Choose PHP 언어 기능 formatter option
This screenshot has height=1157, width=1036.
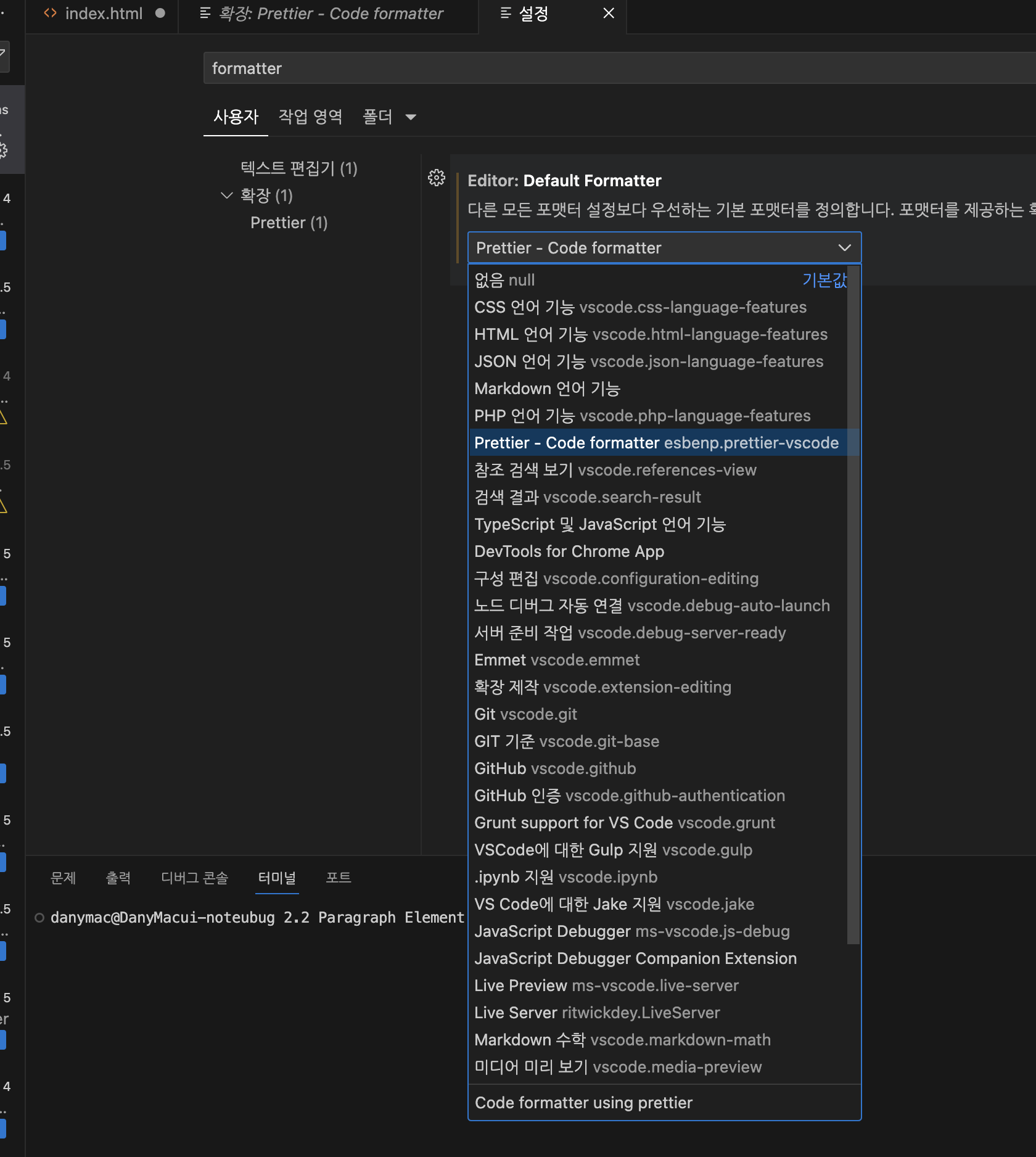[658, 416]
